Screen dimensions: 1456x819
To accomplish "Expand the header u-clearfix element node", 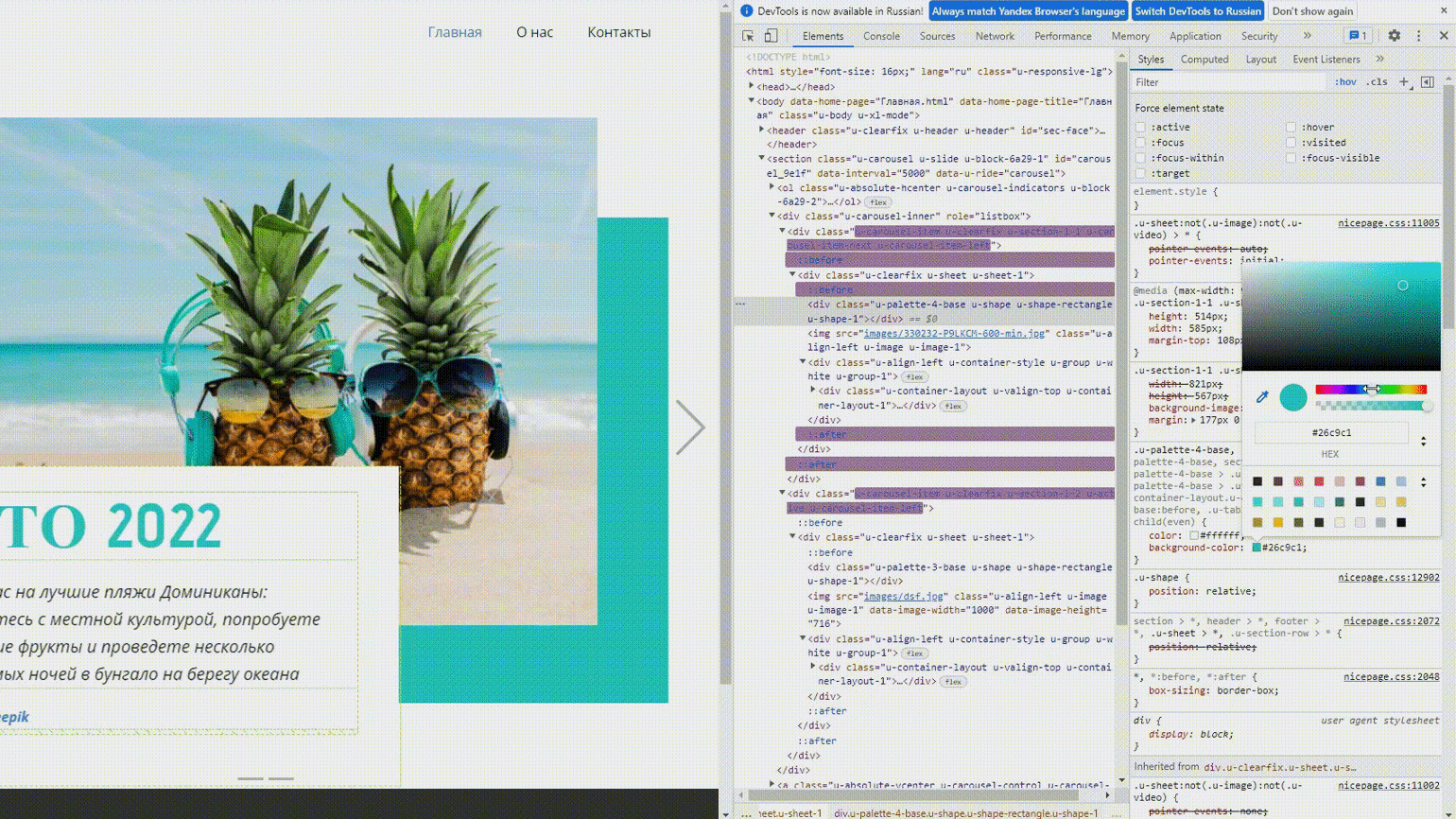I will 762,131.
